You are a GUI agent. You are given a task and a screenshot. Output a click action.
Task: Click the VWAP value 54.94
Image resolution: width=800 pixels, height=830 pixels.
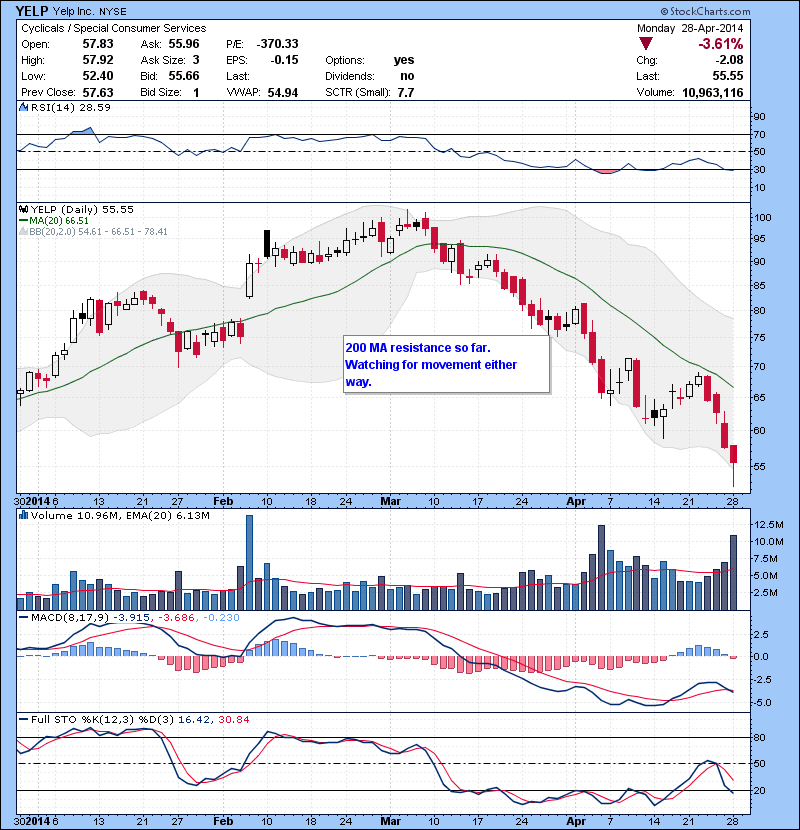[x=283, y=92]
